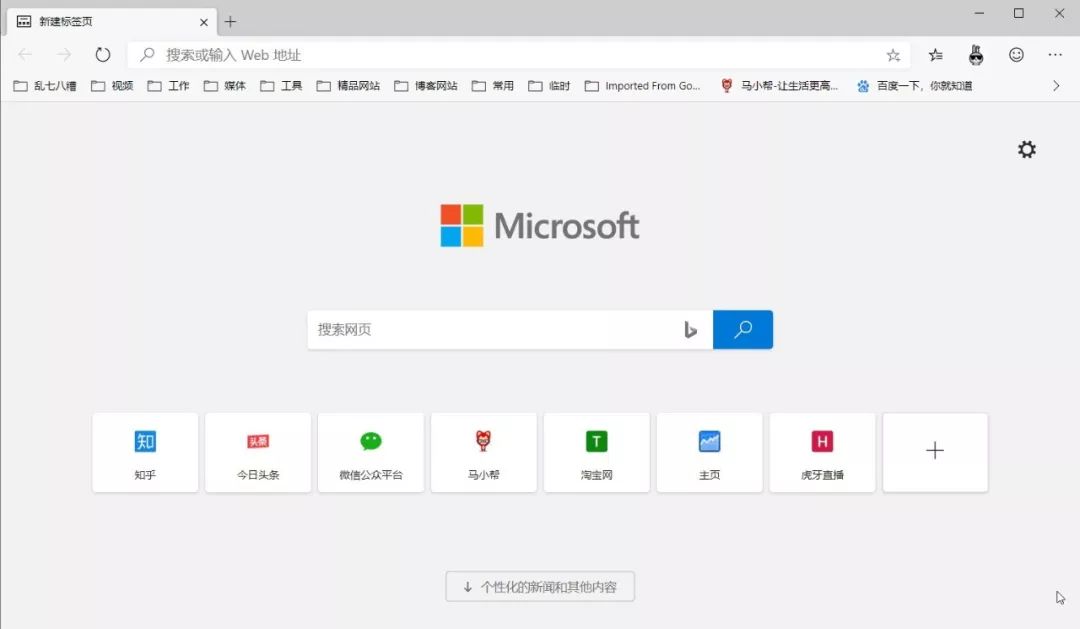Open the 精品网站 bookmarks folder
The height and width of the screenshot is (629, 1080).
coord(349,86)
